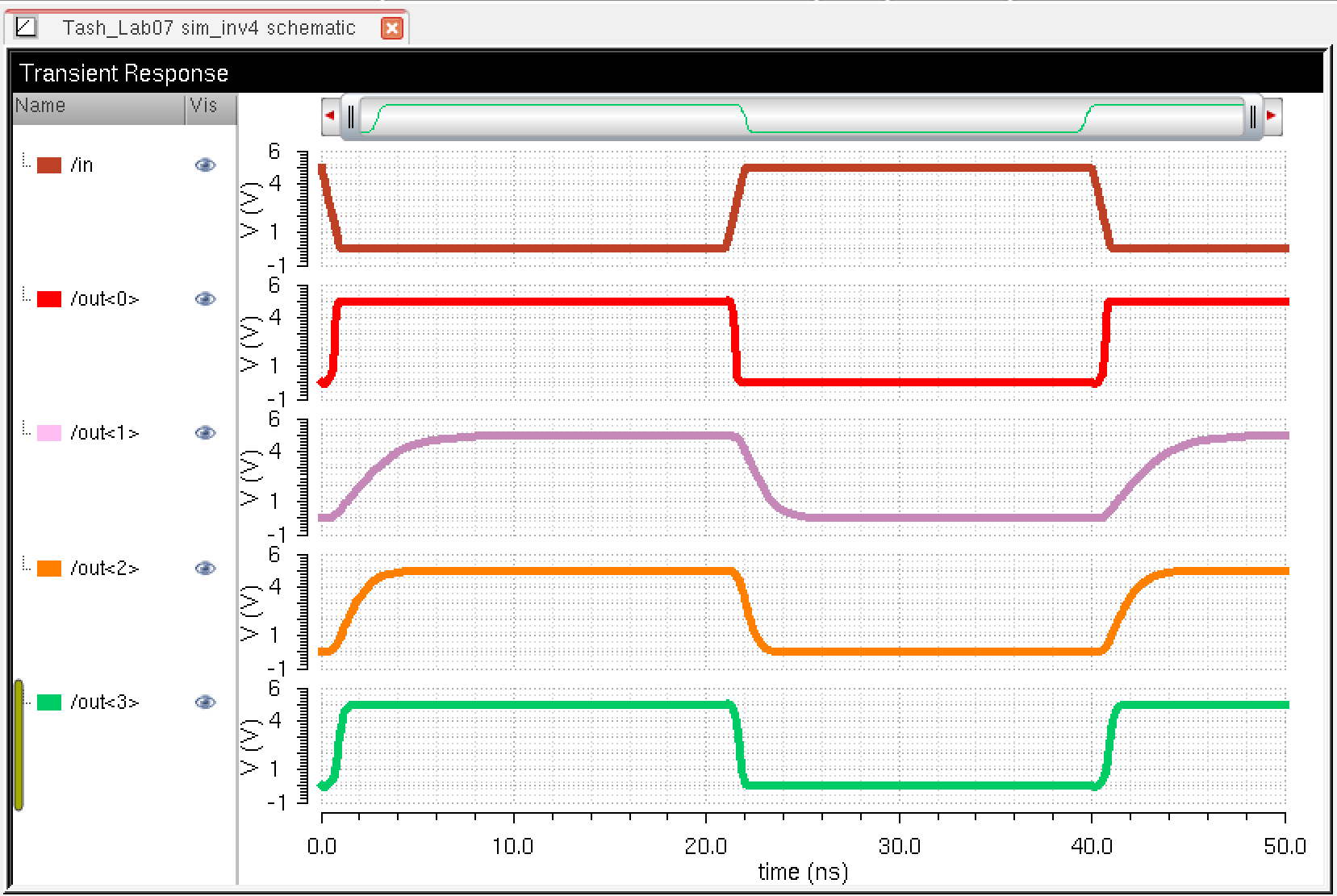
Task: Toggle visibility of the /in signal
Action: 205,165
